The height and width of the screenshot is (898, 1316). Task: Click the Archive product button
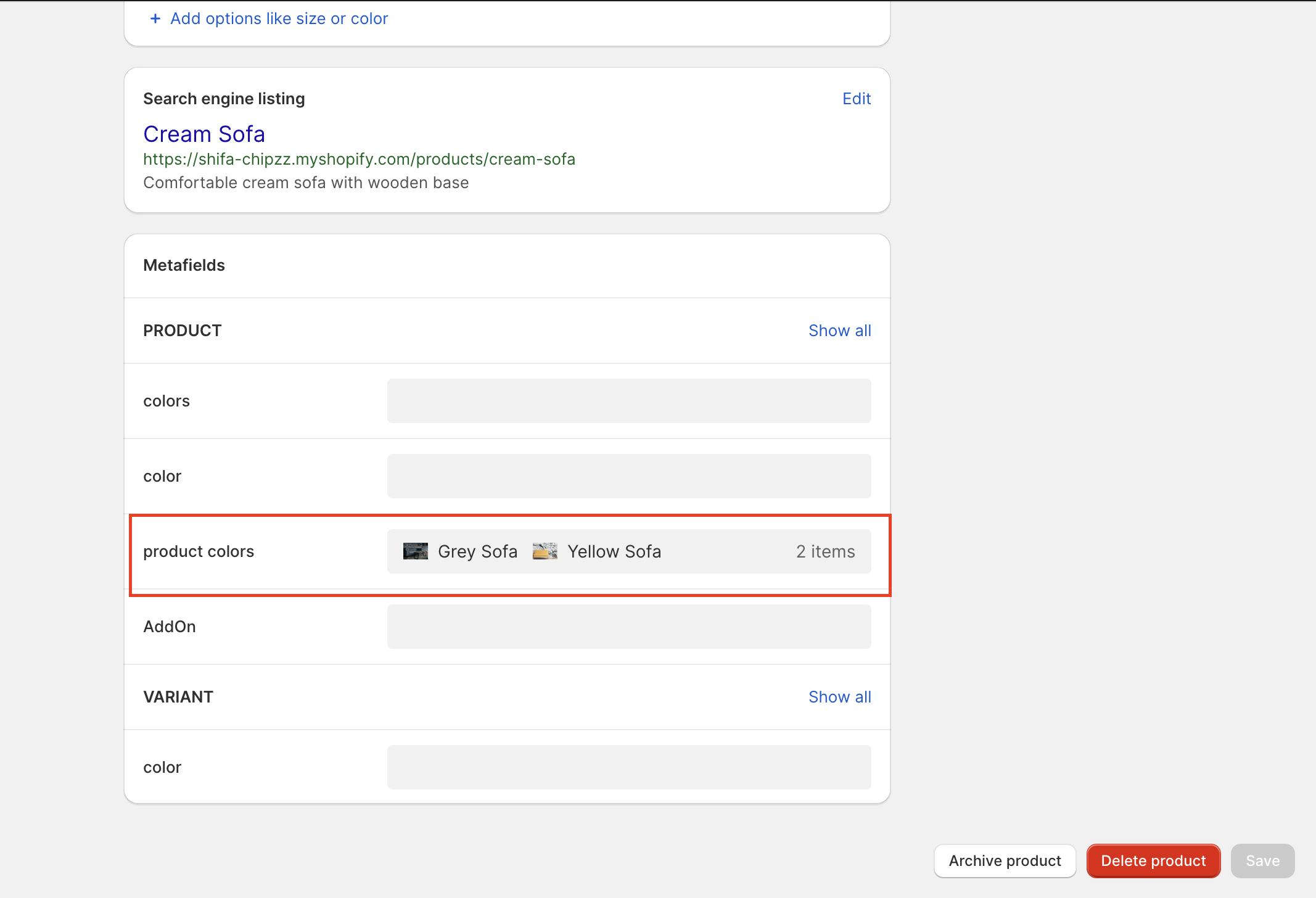pos(1005,860)
